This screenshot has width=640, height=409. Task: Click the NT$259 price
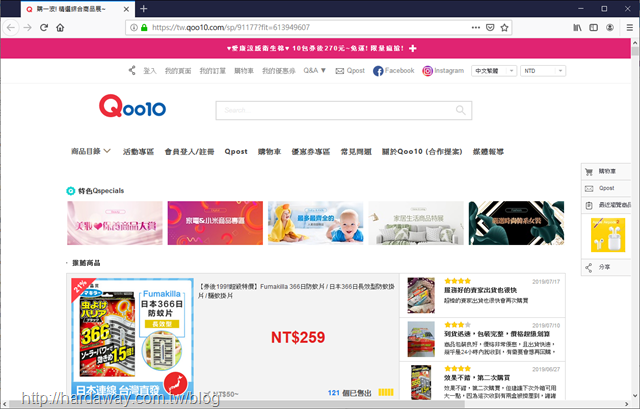298,337
